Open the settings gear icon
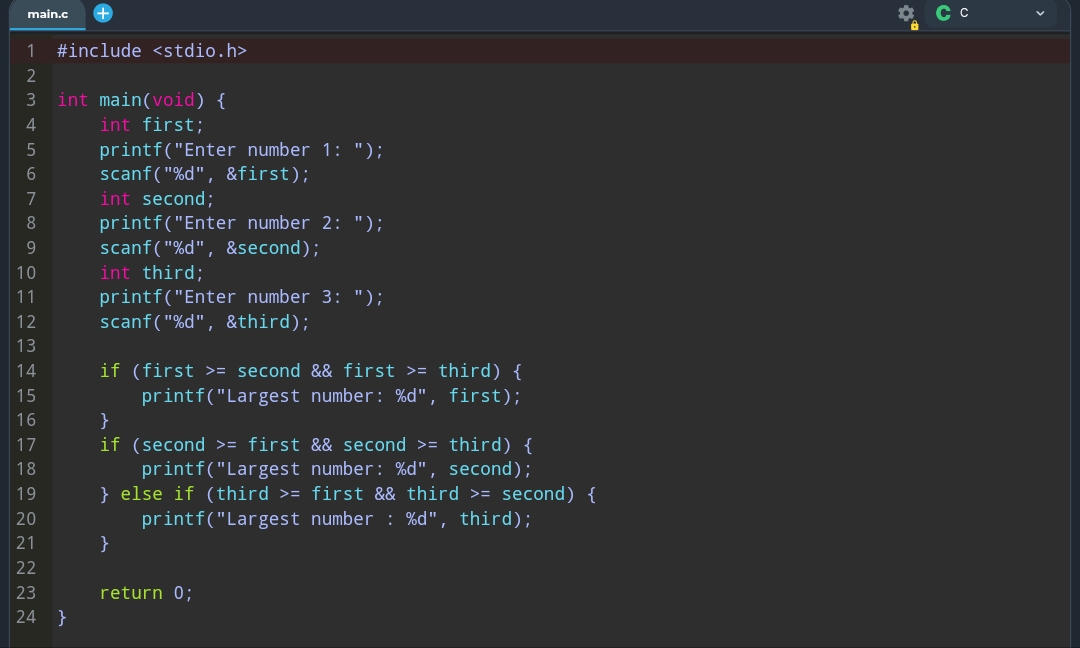 point(906,14)
